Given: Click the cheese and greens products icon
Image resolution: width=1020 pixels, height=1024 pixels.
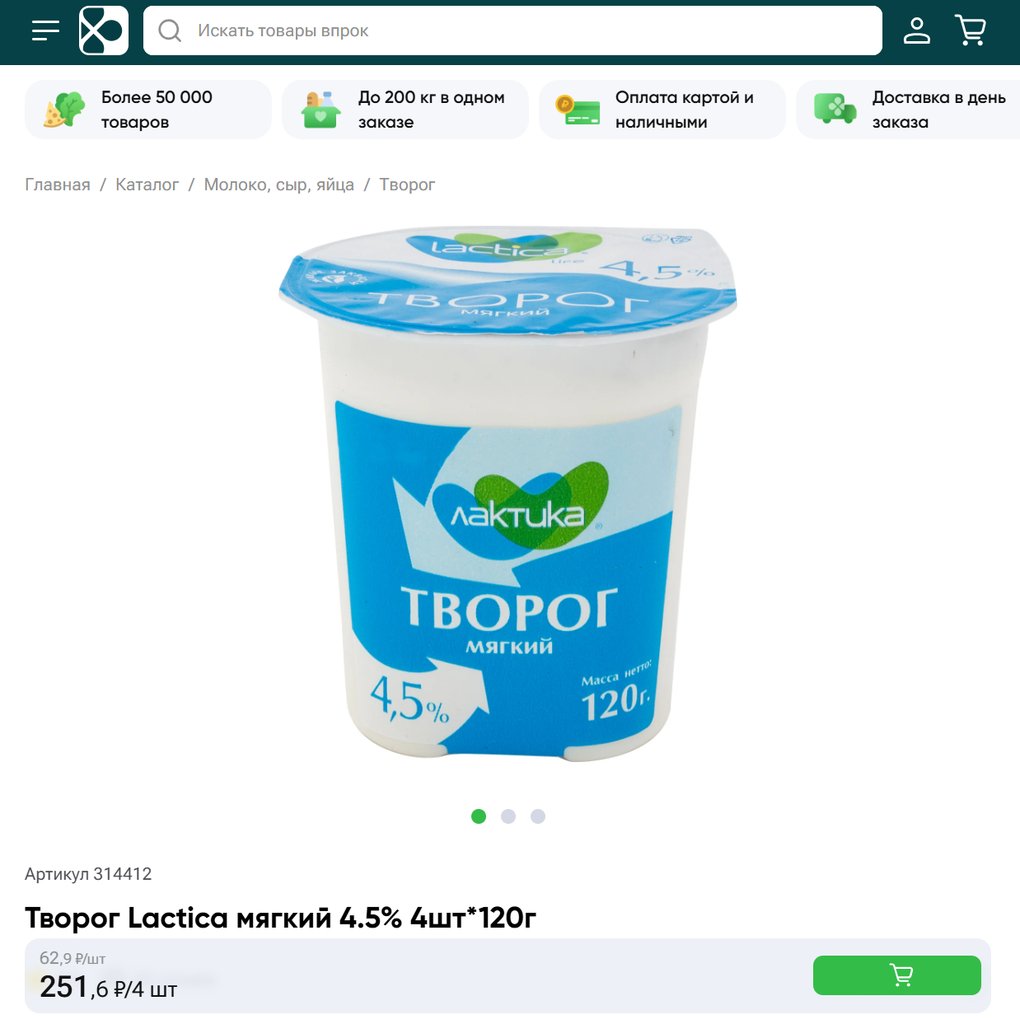Looking at the screenshot, I should pos(64,110).
